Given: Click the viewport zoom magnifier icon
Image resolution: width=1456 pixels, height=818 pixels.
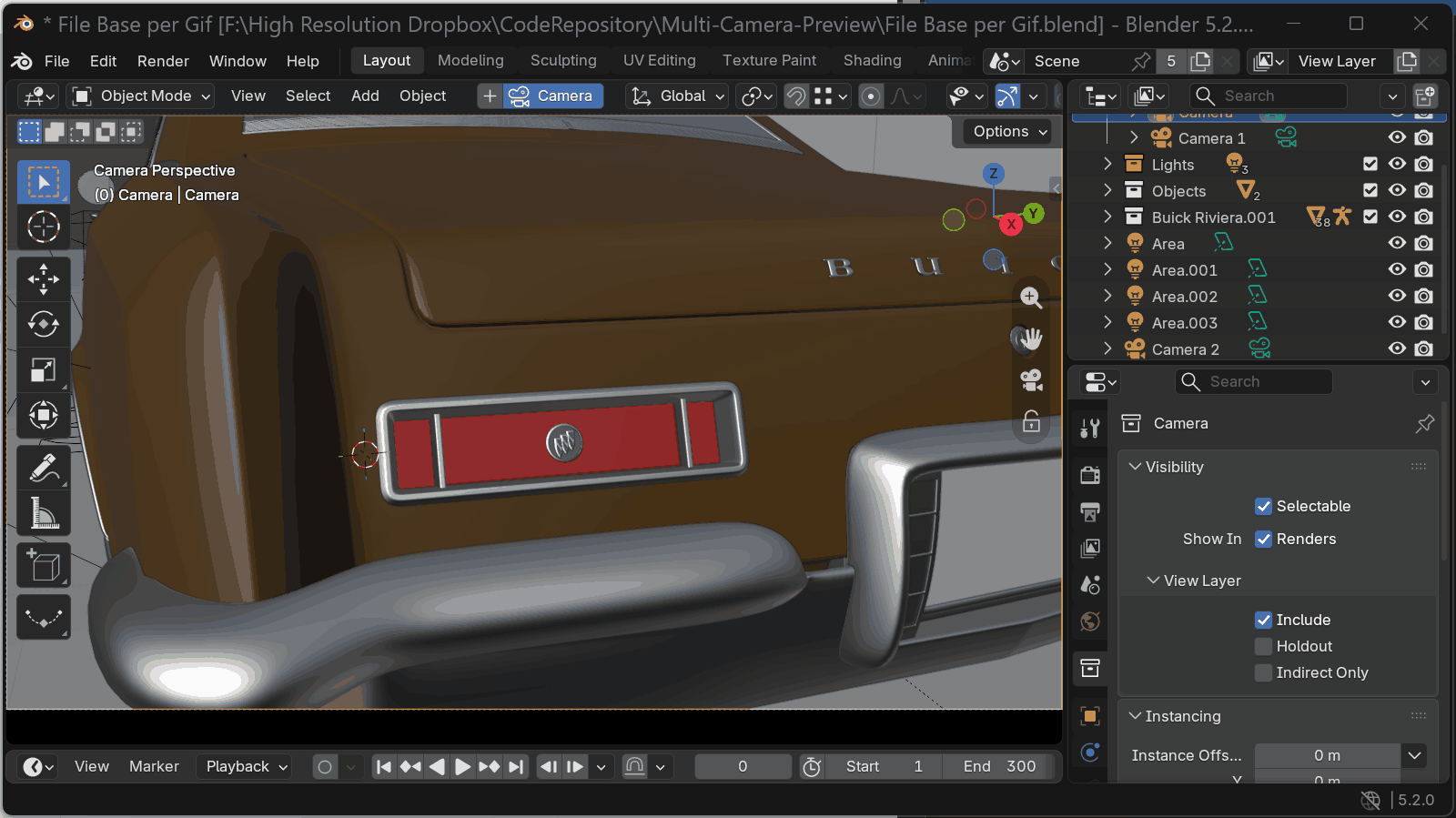Looking at the screenshot, I should 1030,298.
